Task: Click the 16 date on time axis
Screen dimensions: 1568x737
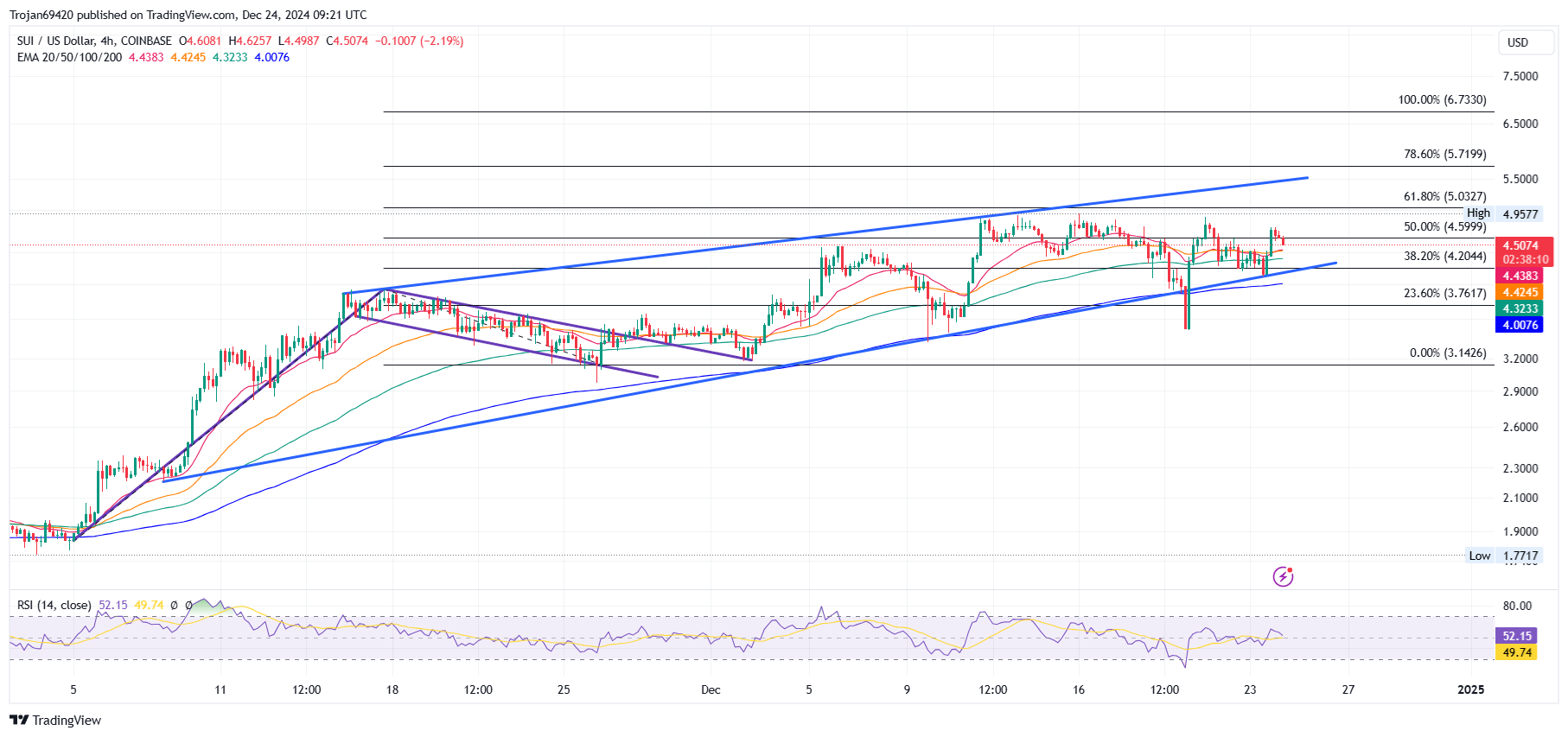Action: point(1079,689)
